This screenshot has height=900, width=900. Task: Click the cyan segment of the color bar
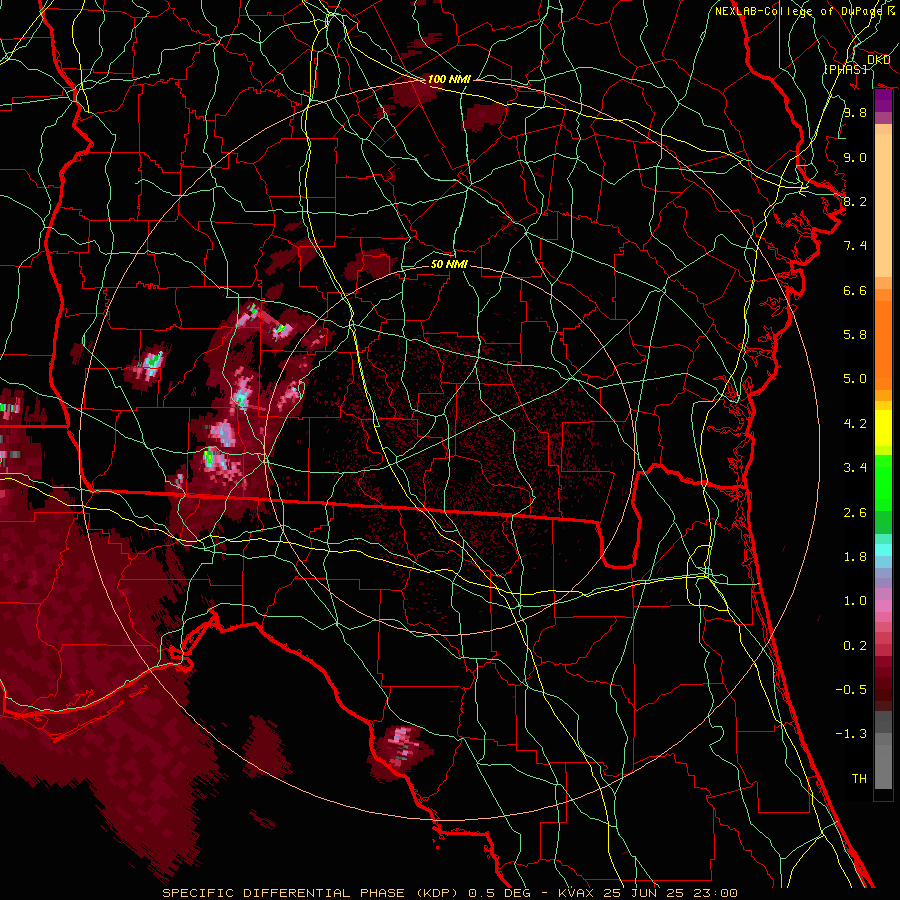click(x=883, y=550)
